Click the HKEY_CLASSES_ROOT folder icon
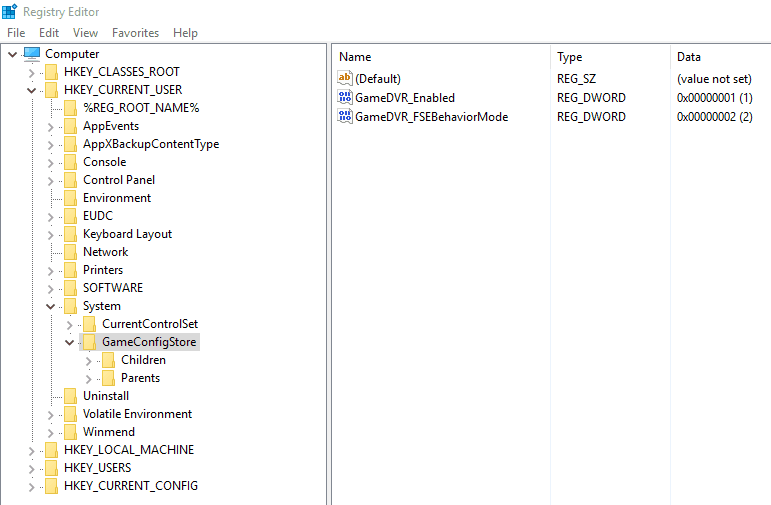The width and height of the screenshot is (771, 505). point(52,72)
